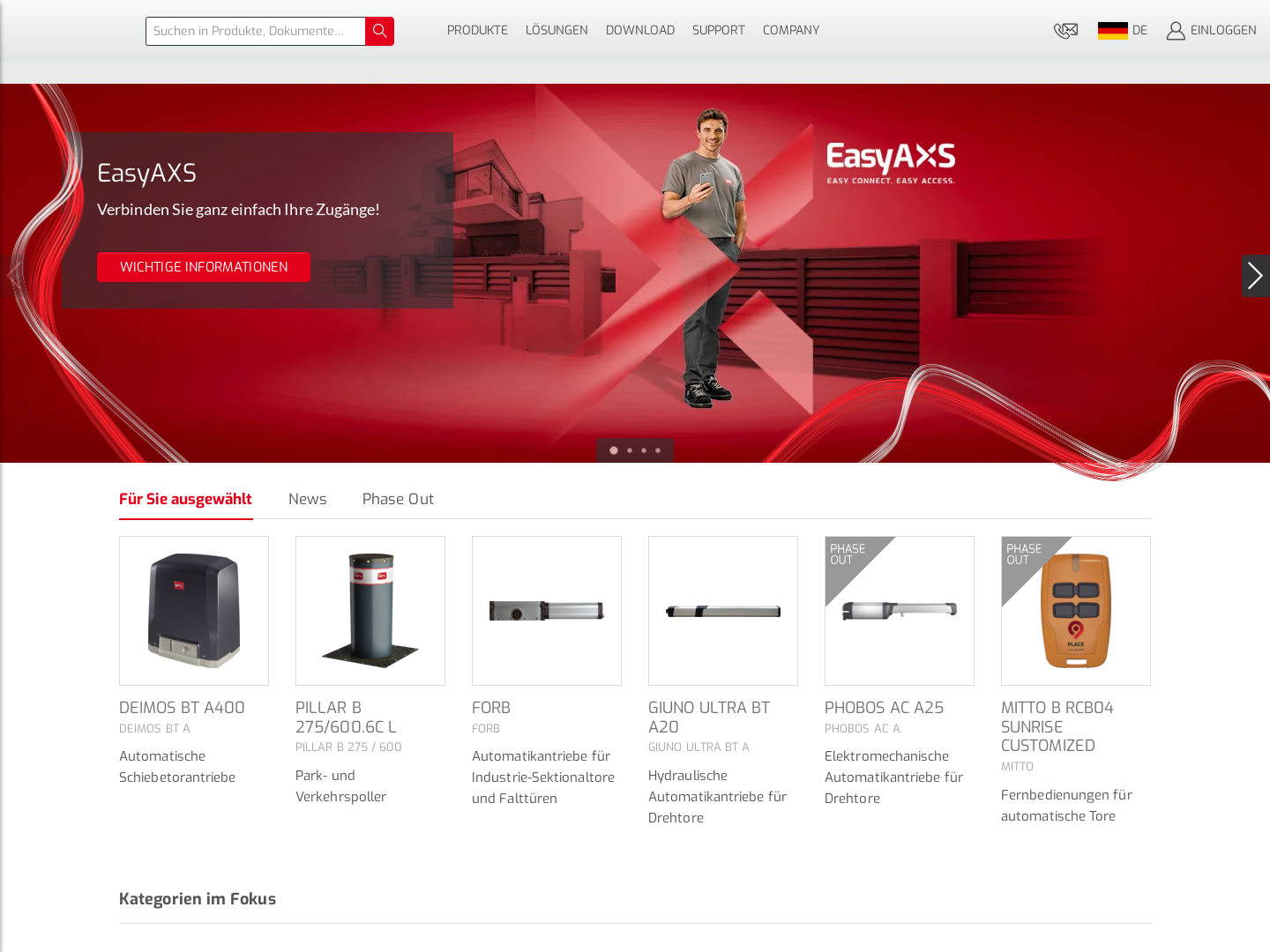The image size is (1270, 952).
Task: Open the LÖSUNGEN menu
Action: (557, 31)
